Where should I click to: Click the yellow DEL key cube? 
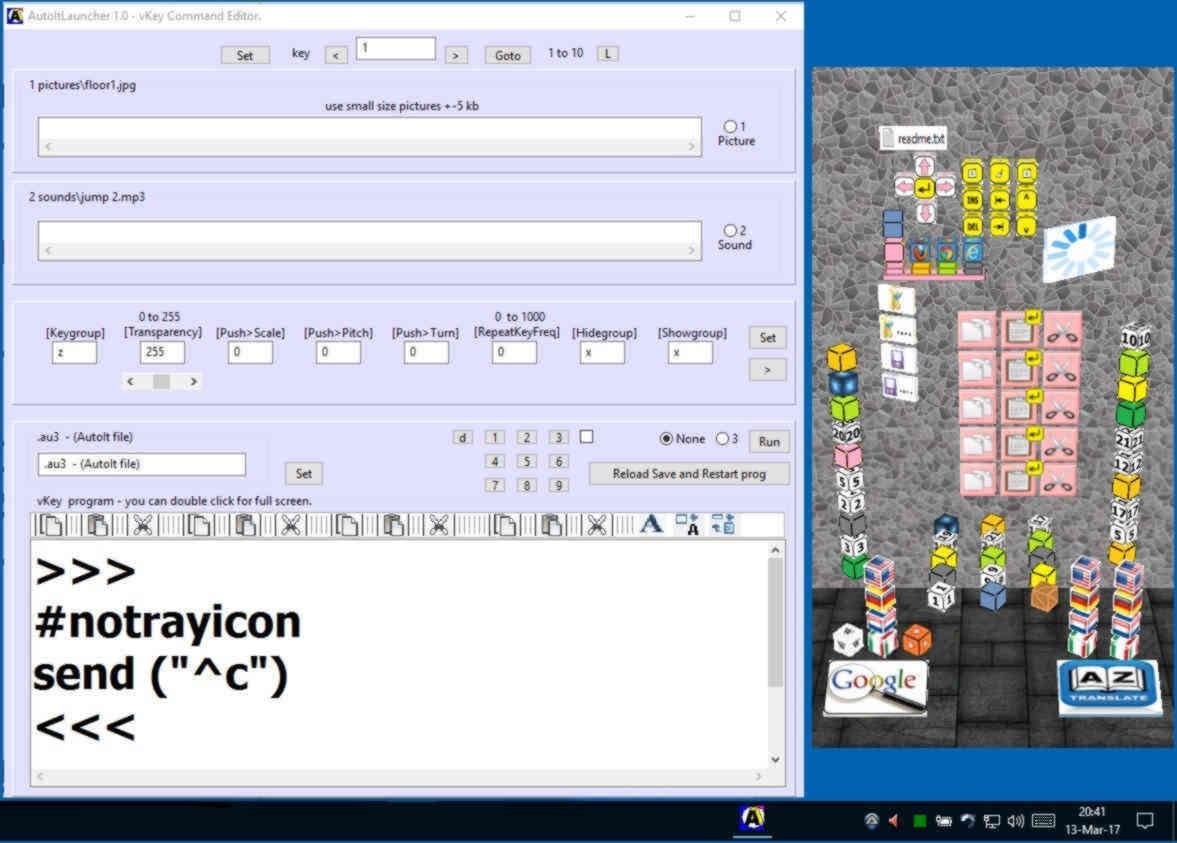point(972,225)
